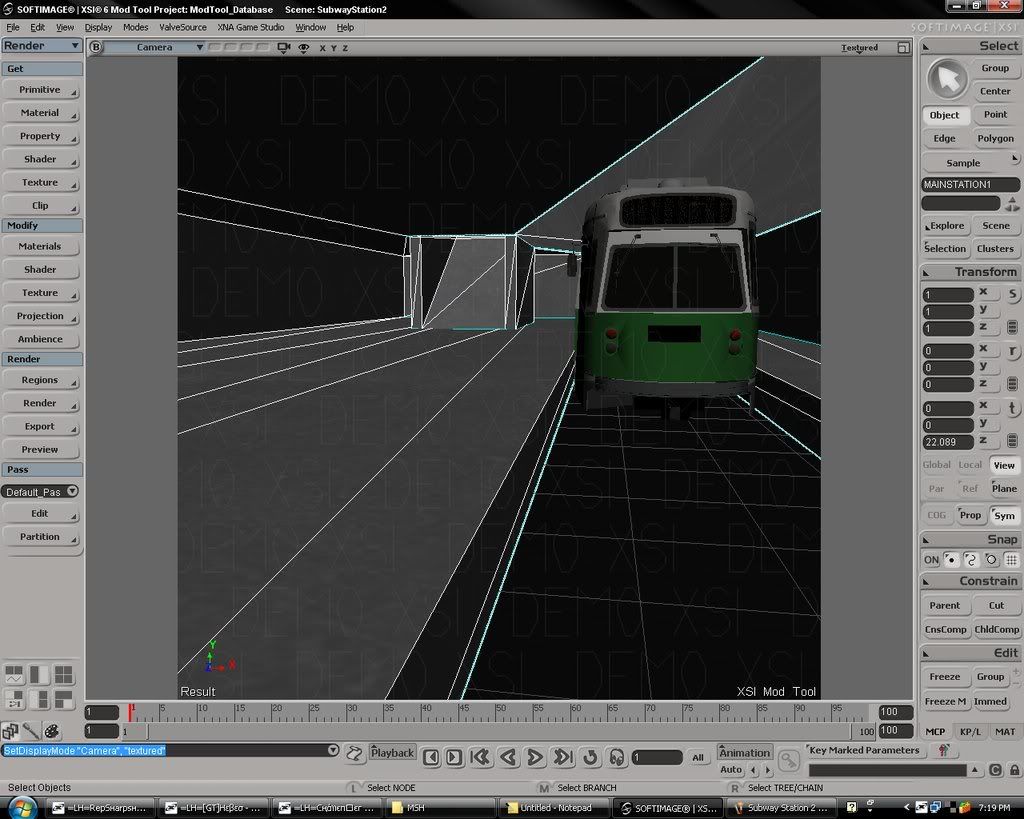Click the Parent constrain button
The image size is (1024, 819).
point(944,605)
